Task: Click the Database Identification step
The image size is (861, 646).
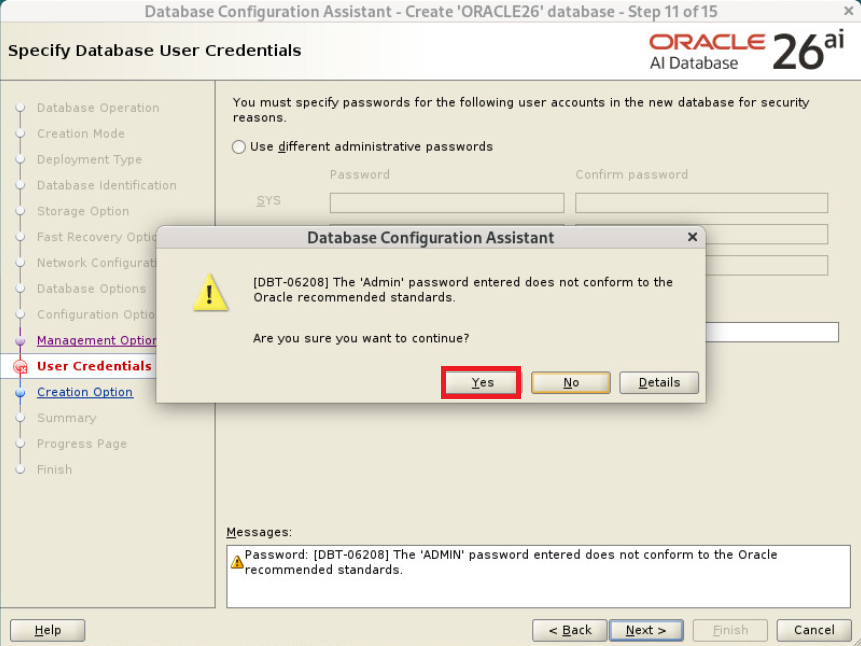Action: click(107, 185)
